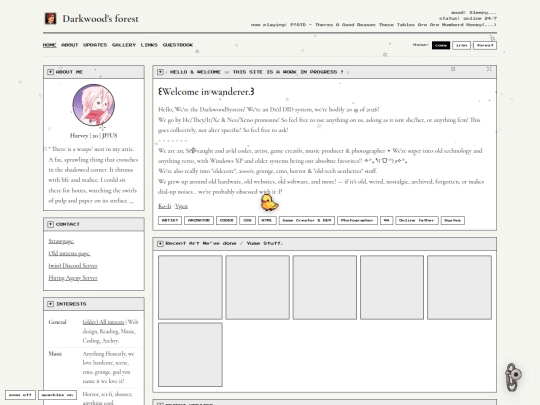The width and height of the screenshot is (540, 405).
Task: Toggle the sparkles on button
Action: click(57, 395)
